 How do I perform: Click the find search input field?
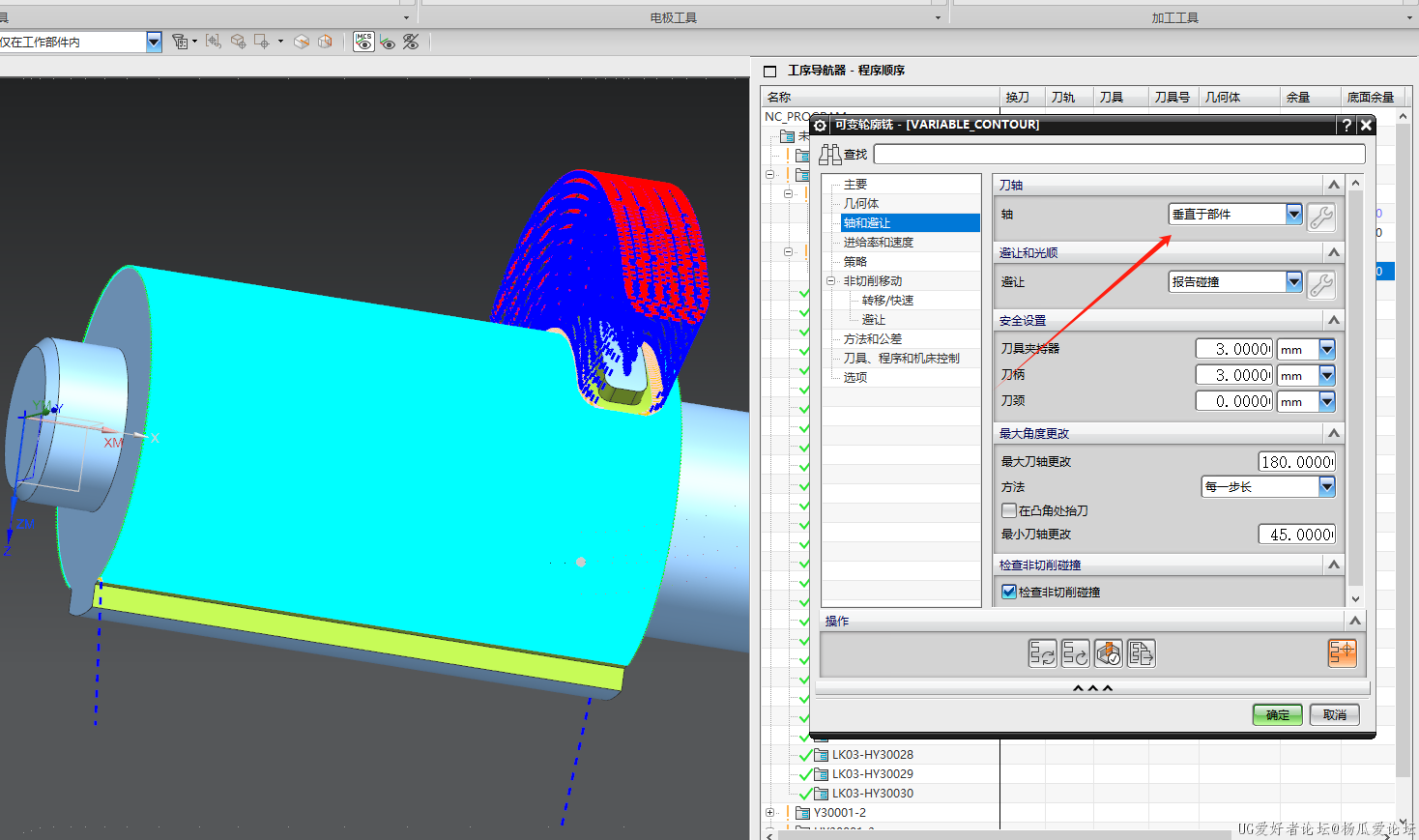(1119, 154)
